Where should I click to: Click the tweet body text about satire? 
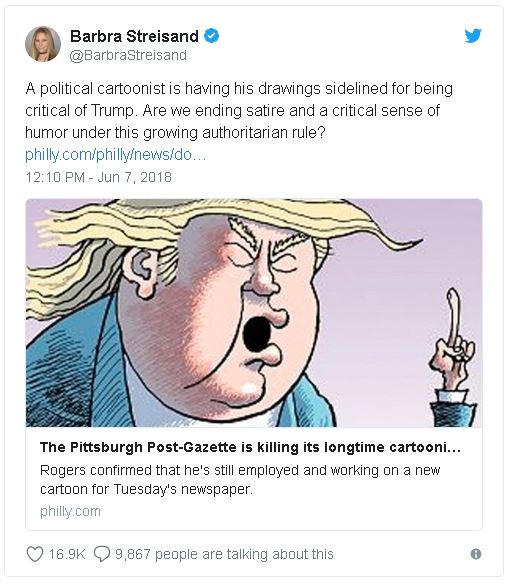click(x=239, y=111)
